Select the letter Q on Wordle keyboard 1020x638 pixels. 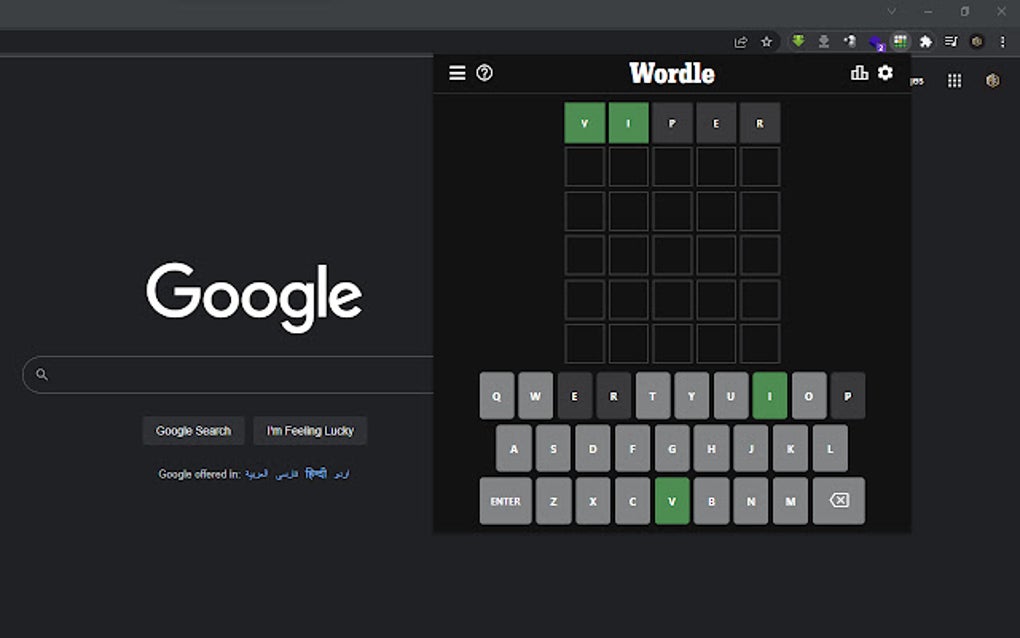coord(497,396)
